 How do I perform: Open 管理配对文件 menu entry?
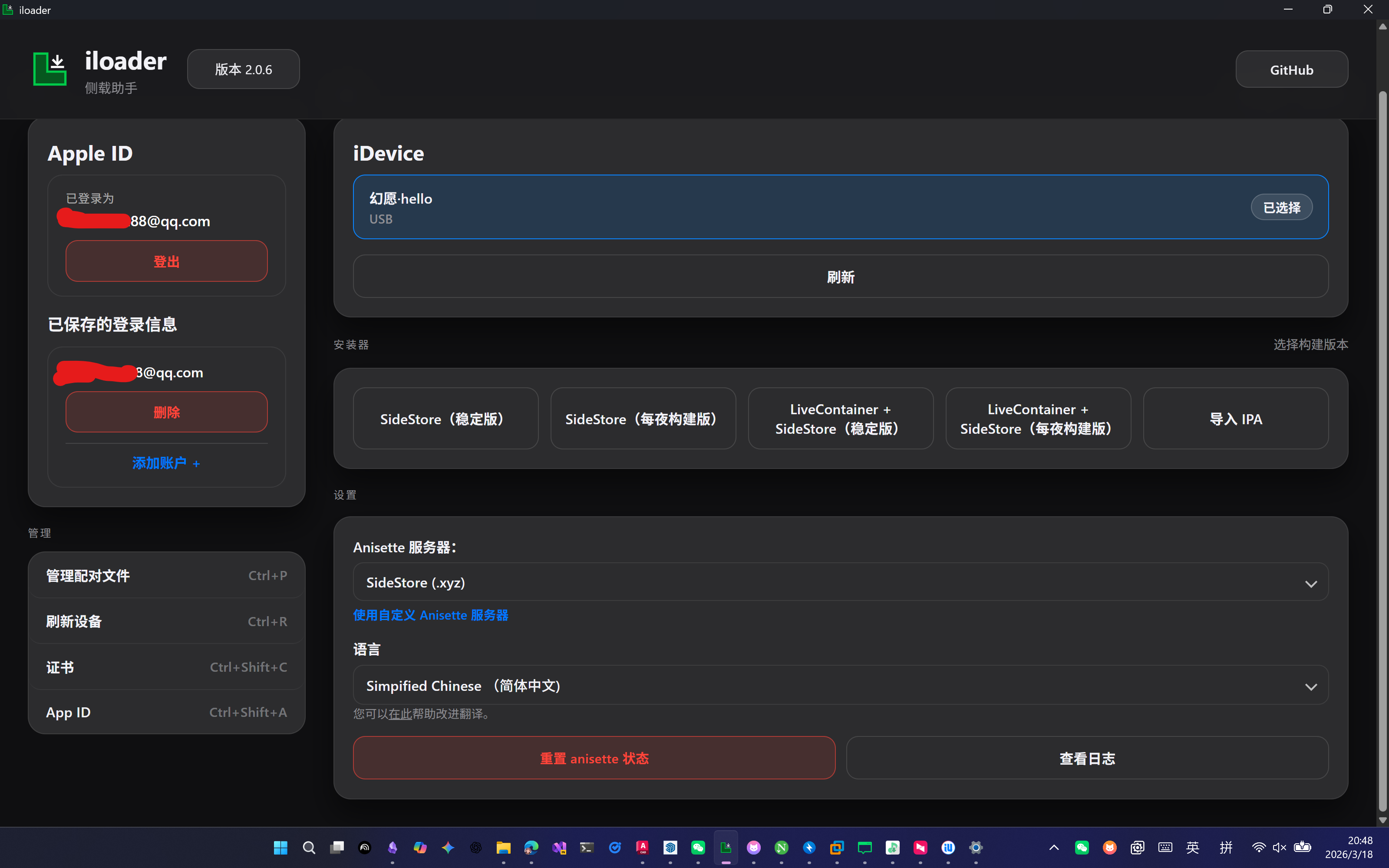coord(166,575)
